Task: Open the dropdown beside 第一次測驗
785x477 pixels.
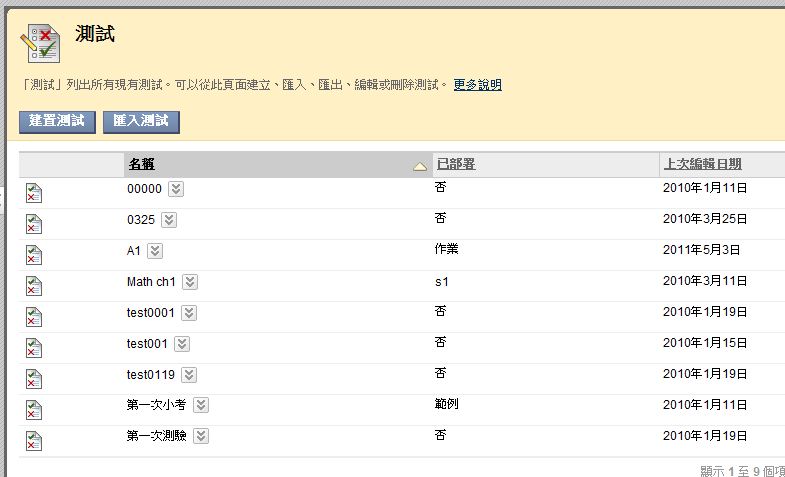Action: 201,436
